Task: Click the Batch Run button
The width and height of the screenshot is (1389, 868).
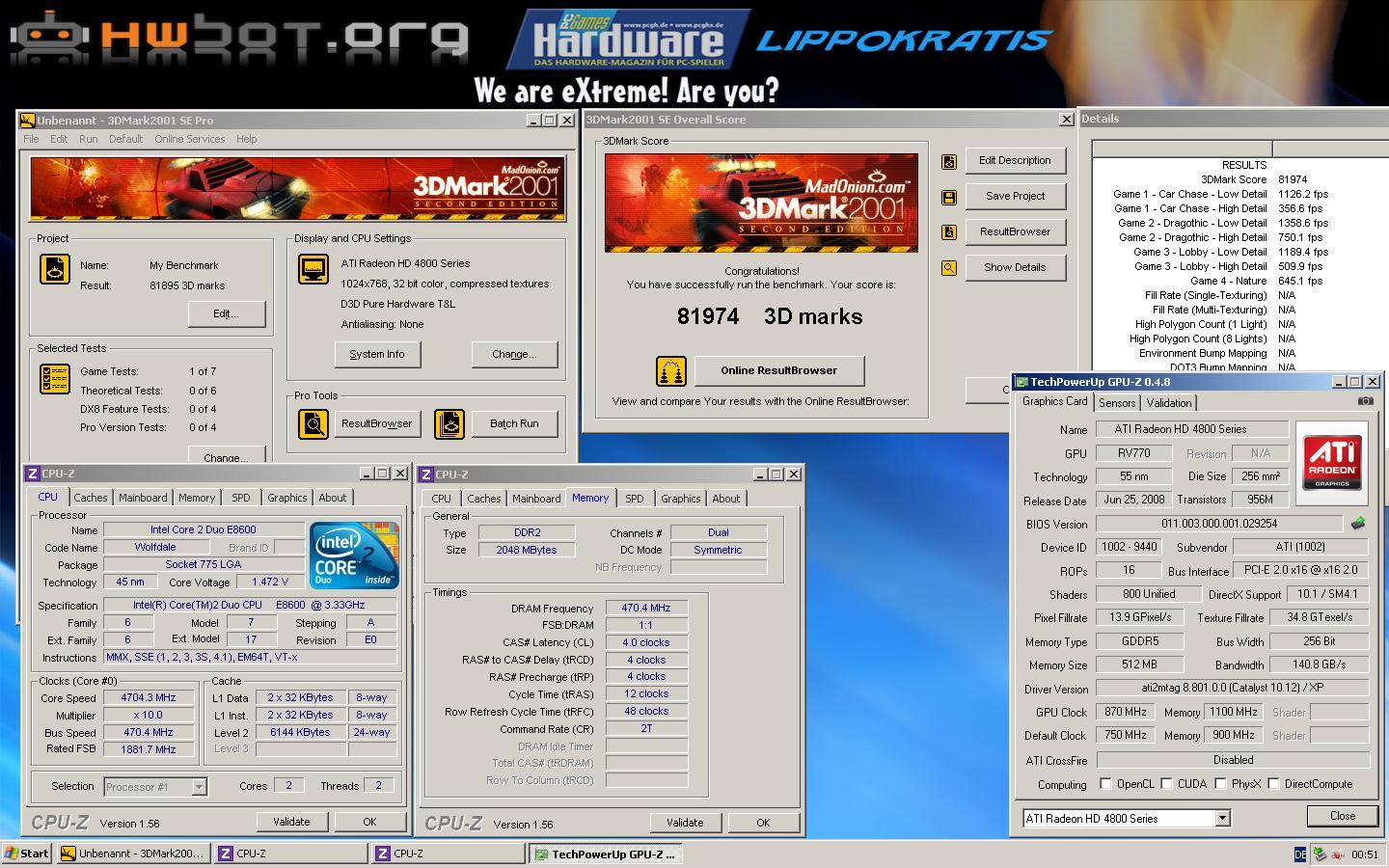Action: (x=514, y=423)
